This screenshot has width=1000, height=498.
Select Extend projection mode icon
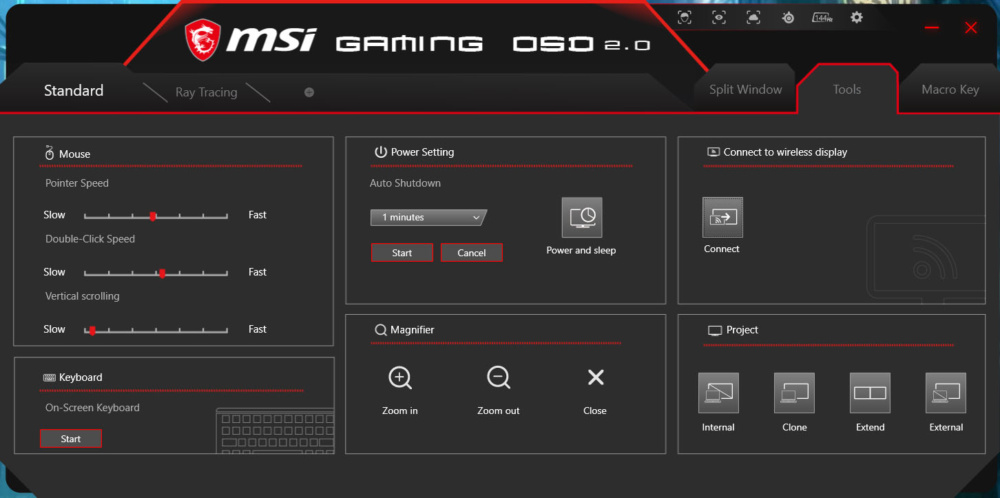(870, 393)
